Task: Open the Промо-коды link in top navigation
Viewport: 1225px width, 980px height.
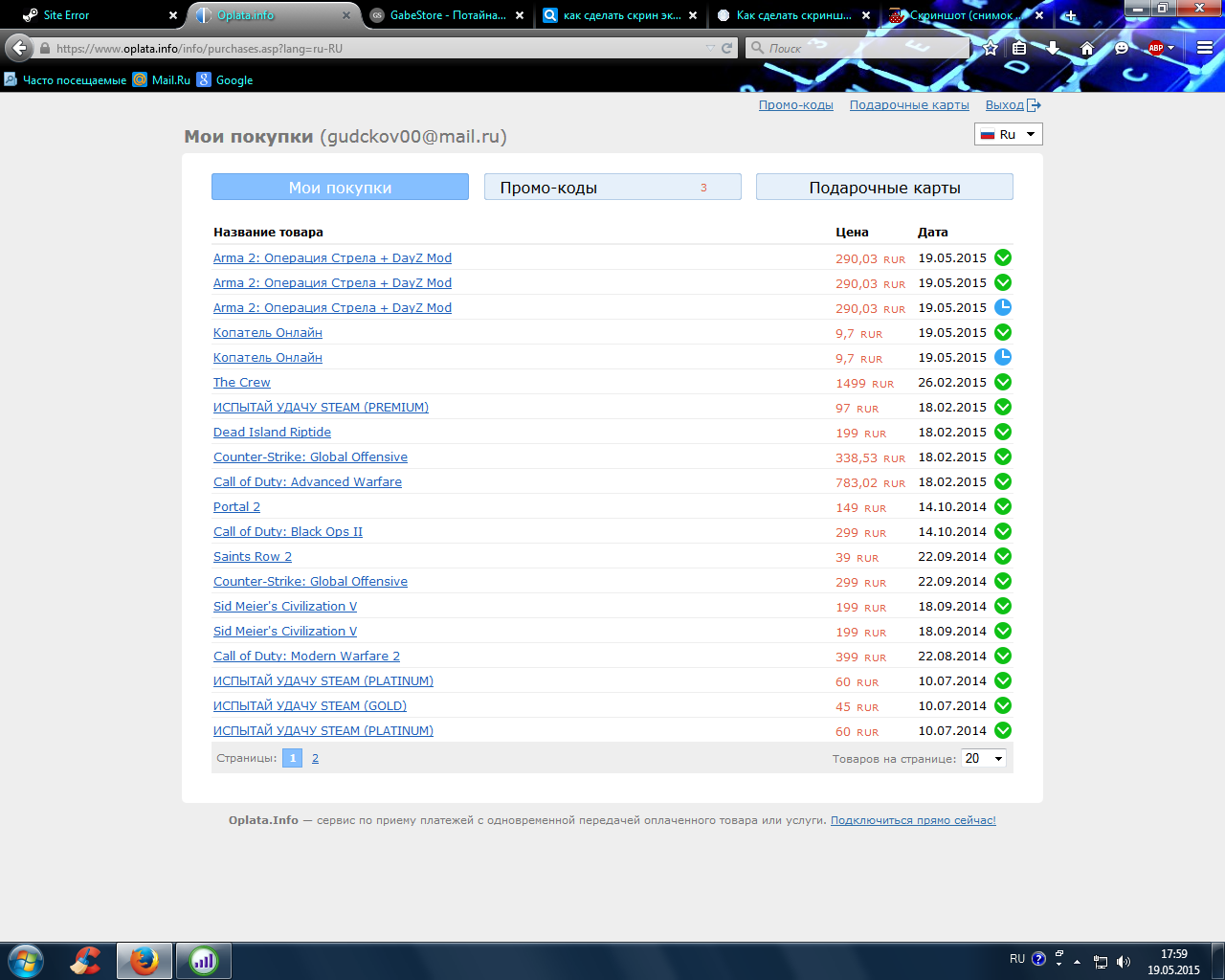Action: (796, 105)
